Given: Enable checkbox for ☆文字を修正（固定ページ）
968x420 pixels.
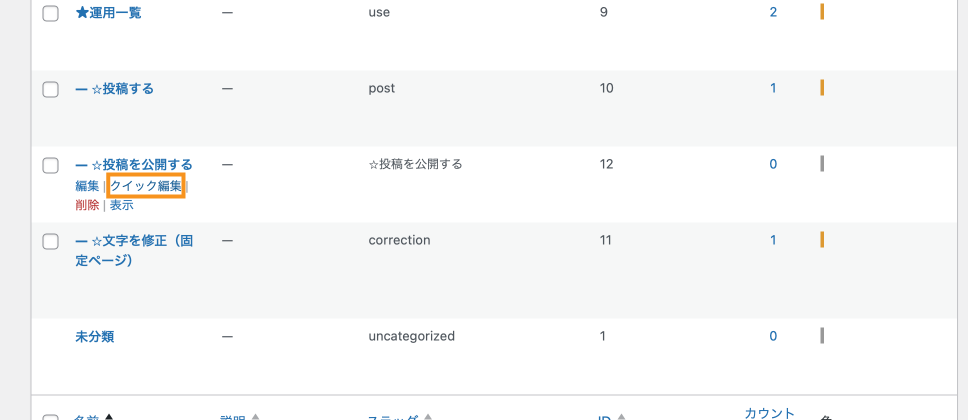Looking at the screenshot, I should point(51,241).
